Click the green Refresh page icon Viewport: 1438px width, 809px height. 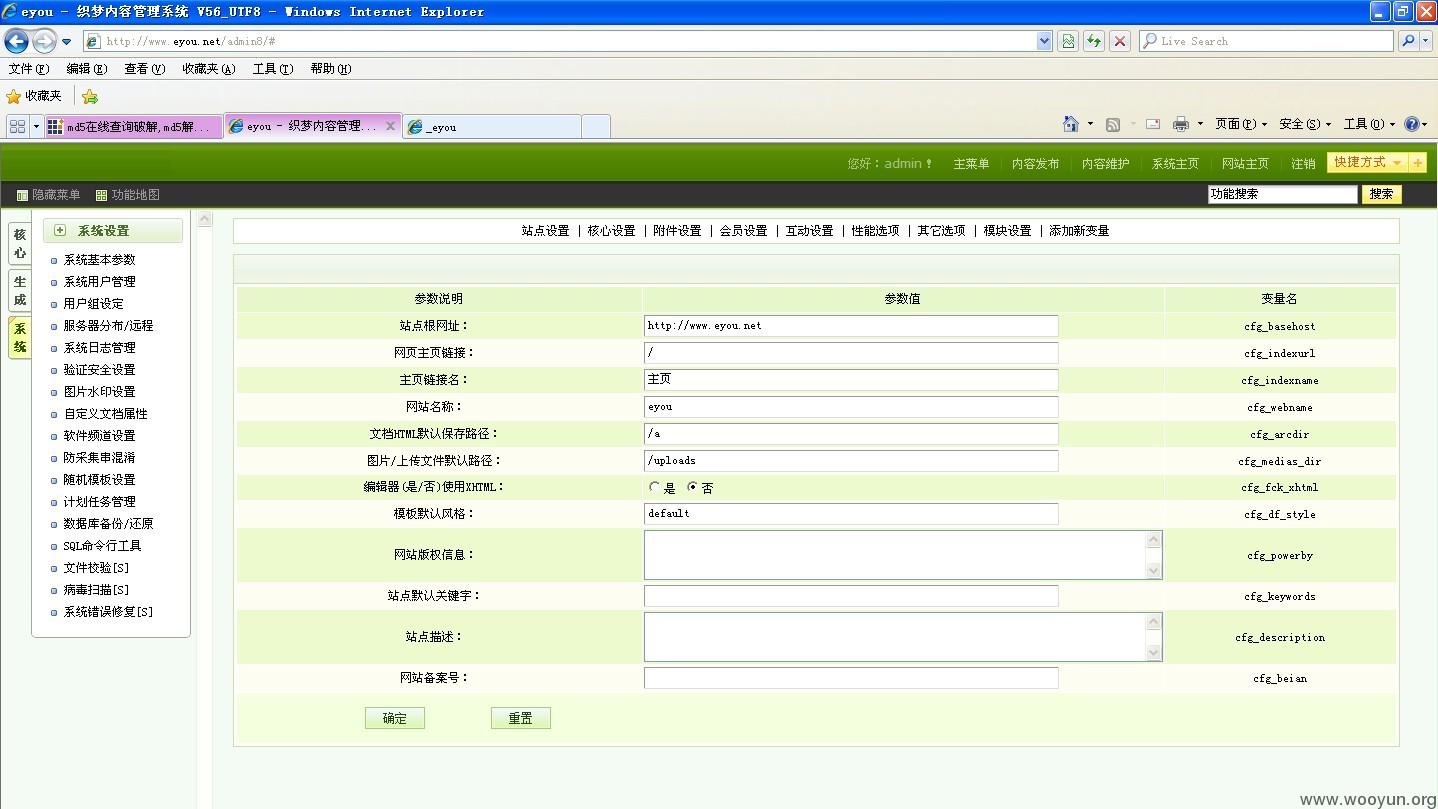(1094, 41)
